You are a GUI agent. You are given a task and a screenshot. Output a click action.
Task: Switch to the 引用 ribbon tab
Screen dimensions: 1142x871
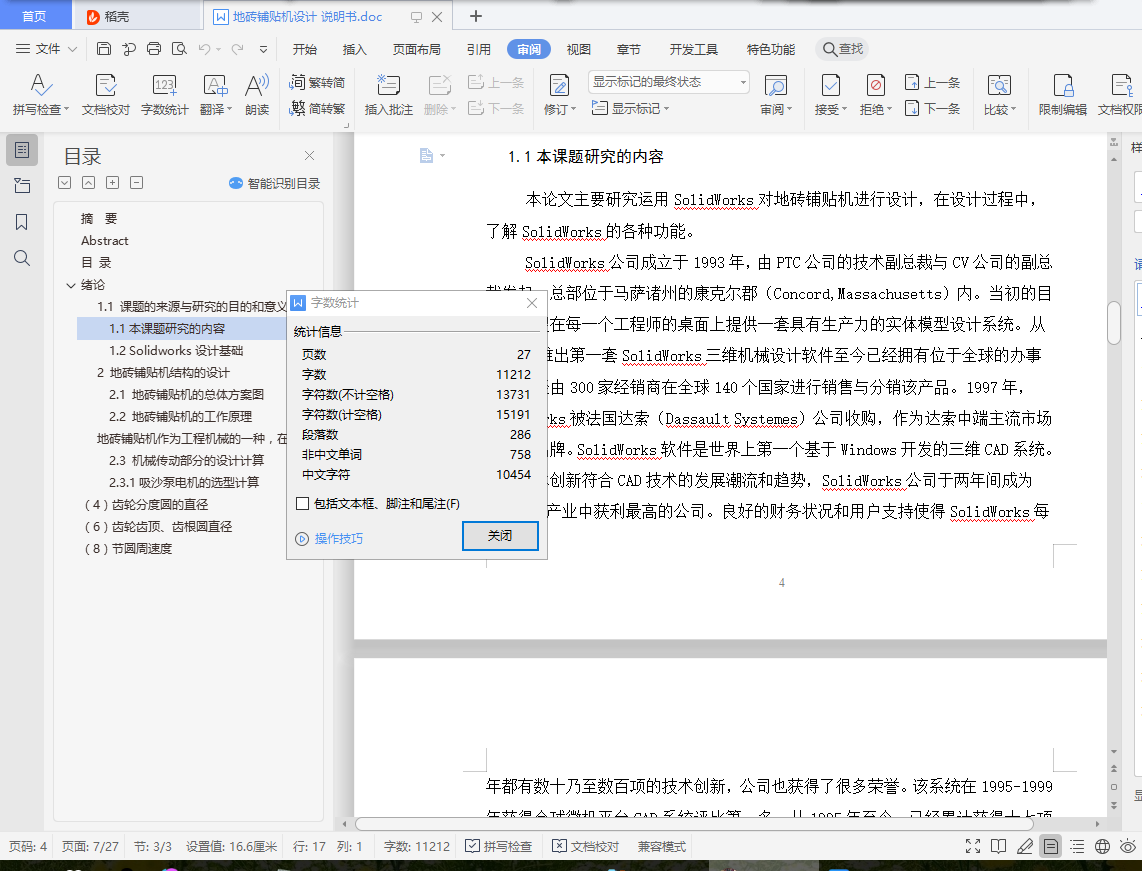[479, 50]
